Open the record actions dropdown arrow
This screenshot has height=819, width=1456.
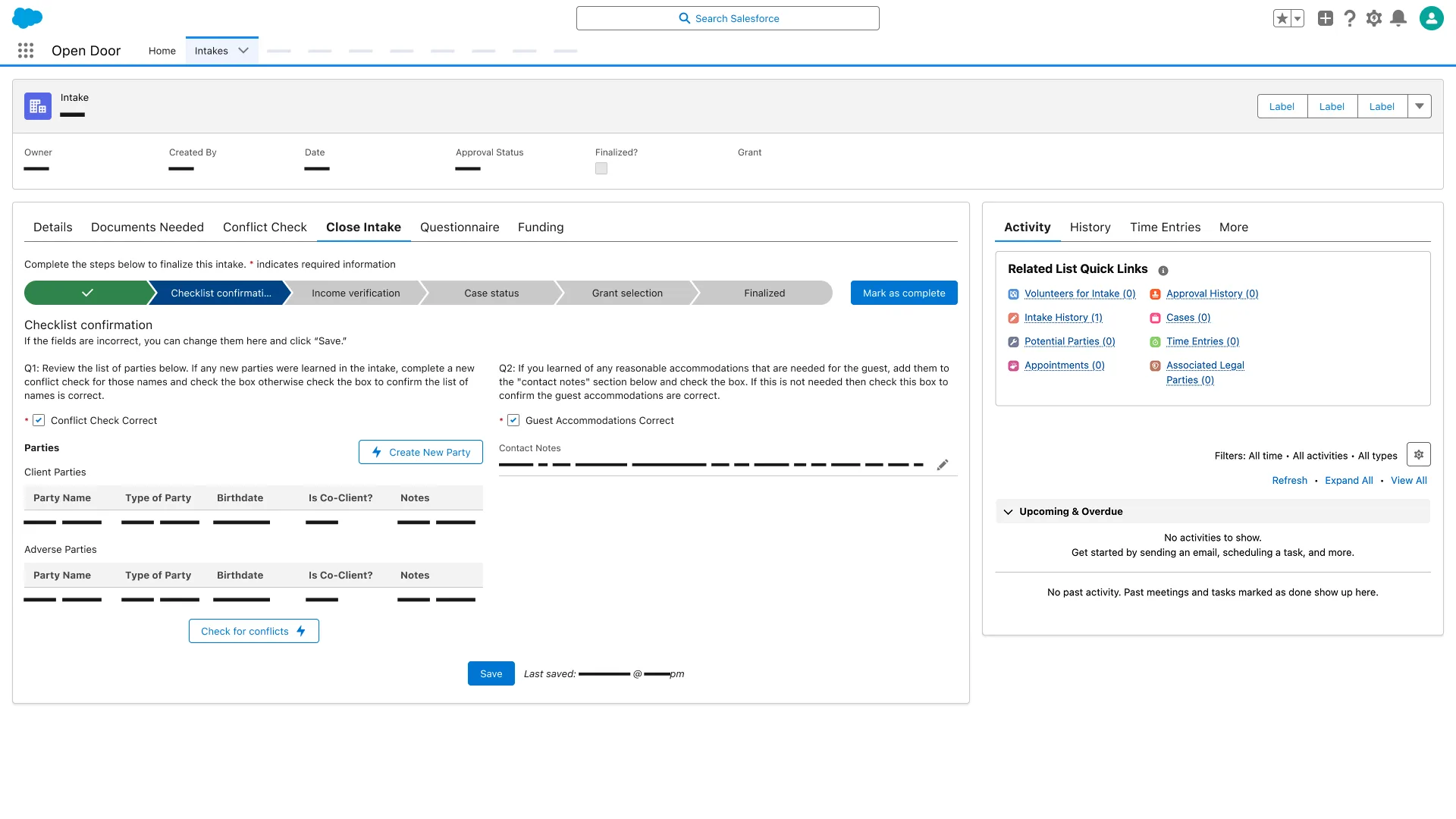tap(1420, 106)
